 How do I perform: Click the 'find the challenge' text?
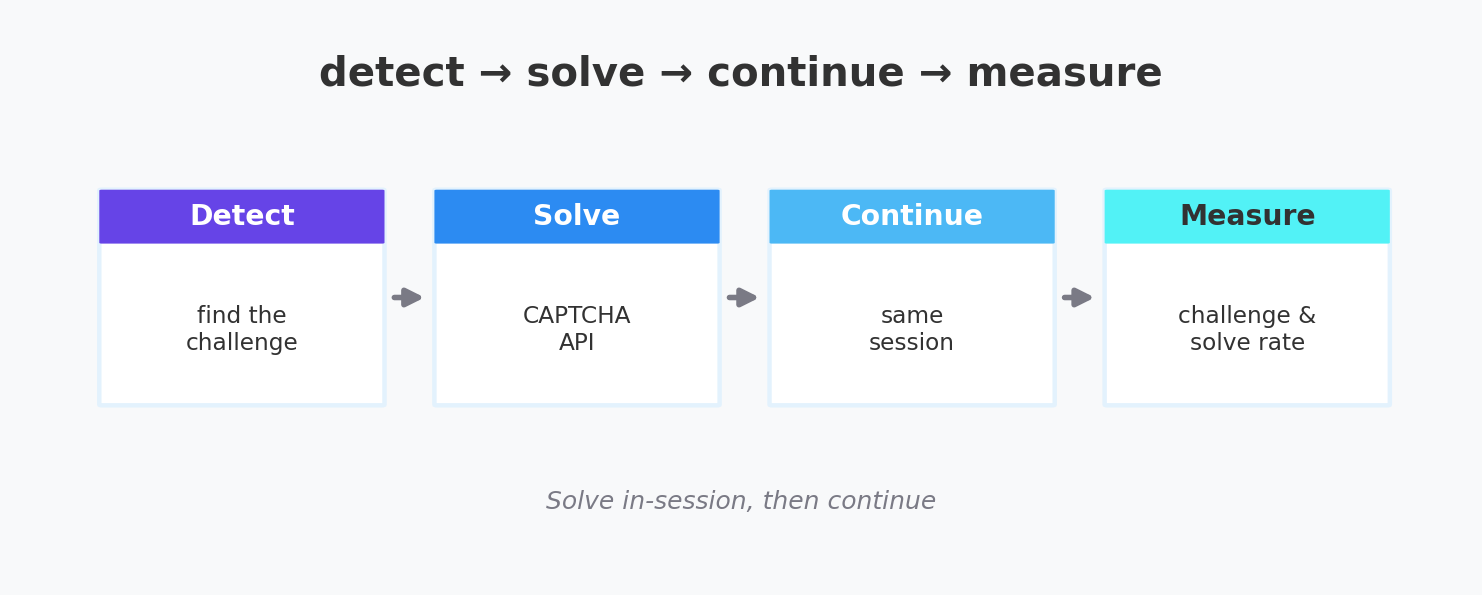pyautogui.click(x=242, y=329)
